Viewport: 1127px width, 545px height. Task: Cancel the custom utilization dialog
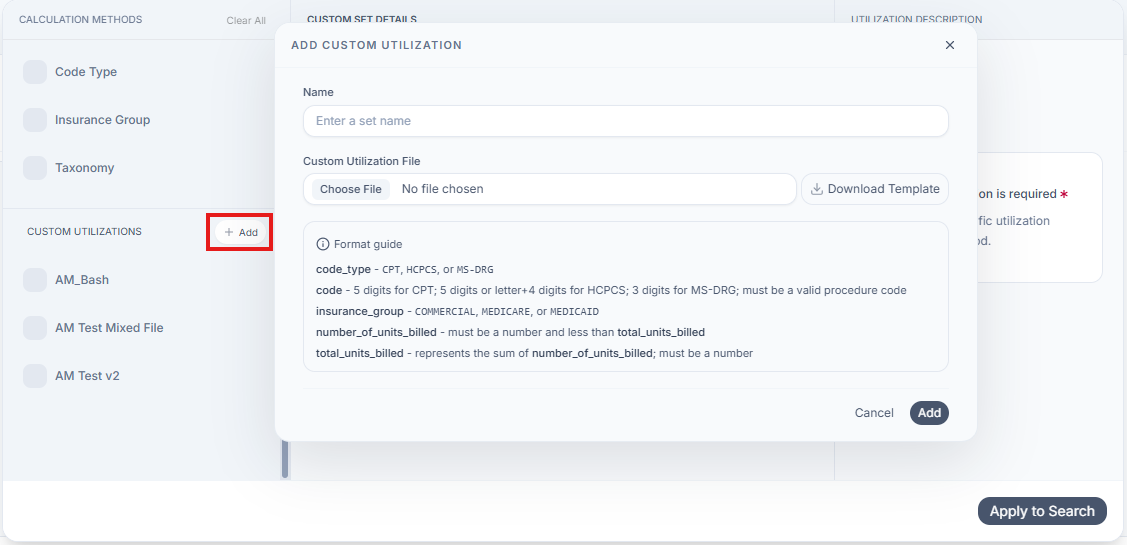pos(874,413)
